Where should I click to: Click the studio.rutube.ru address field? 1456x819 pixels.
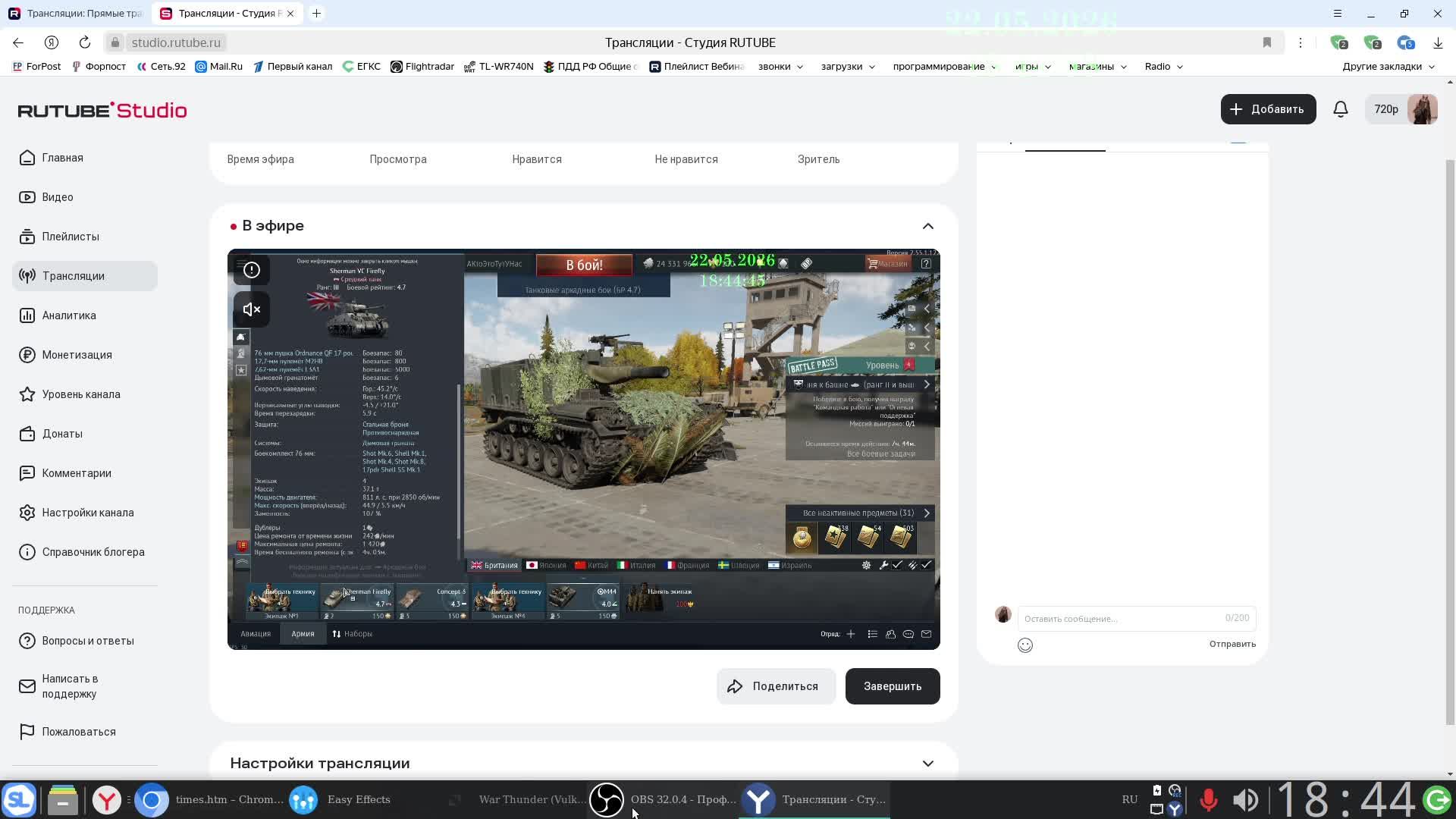[176, 42]
